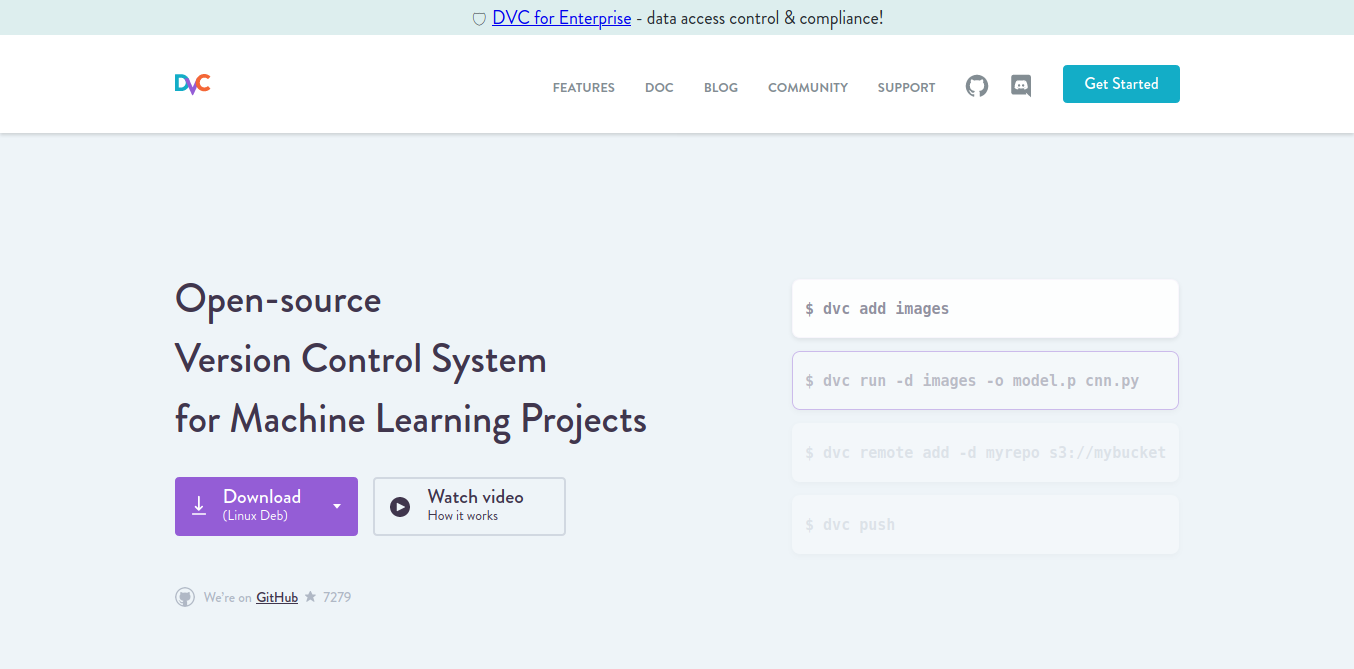Select the '$ dvc run -d images' command card
The height and width of the screenshot is (669, 1354).
point(985,380)
